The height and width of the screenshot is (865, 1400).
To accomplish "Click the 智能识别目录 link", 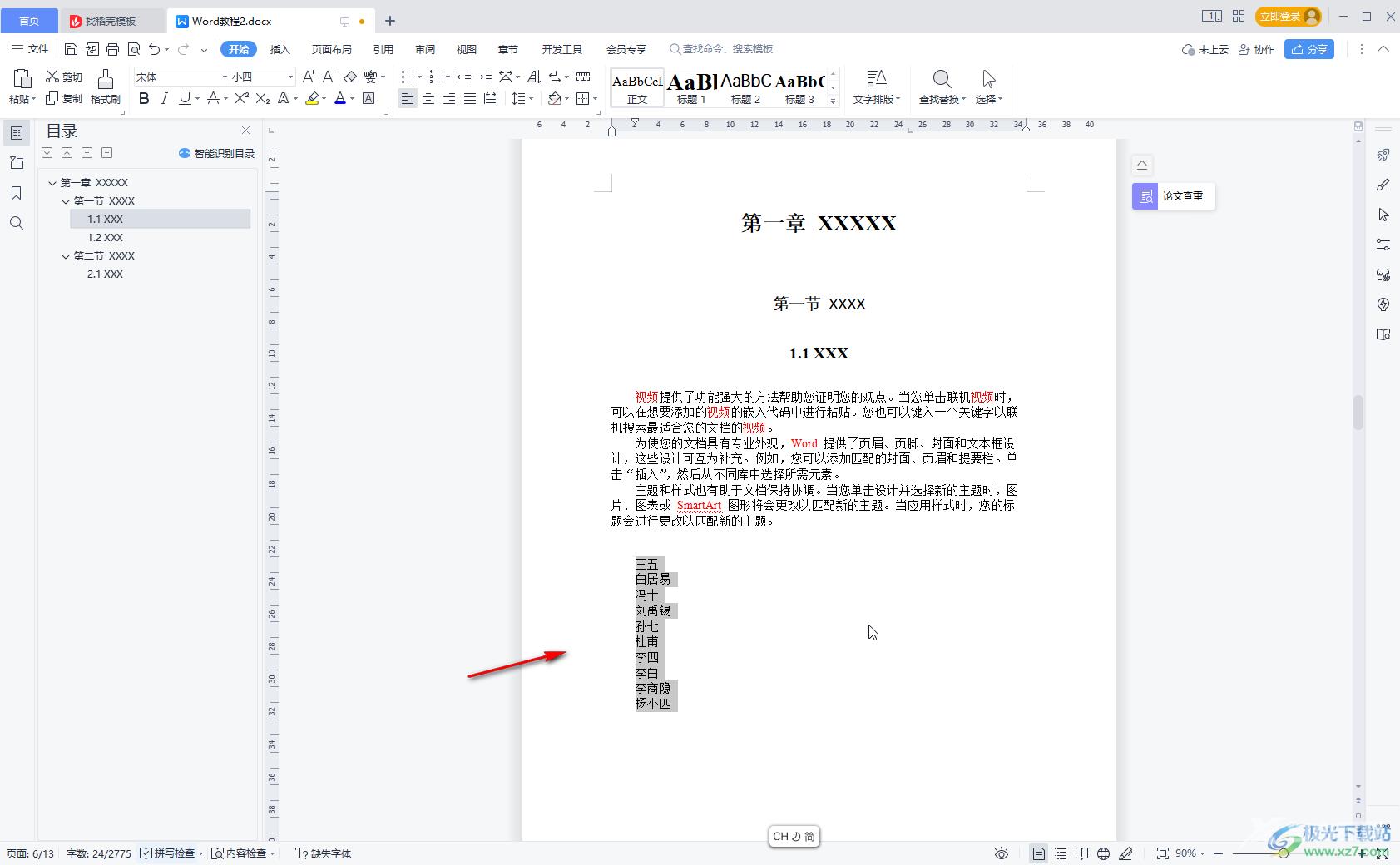I will click(x=217, y=153).
